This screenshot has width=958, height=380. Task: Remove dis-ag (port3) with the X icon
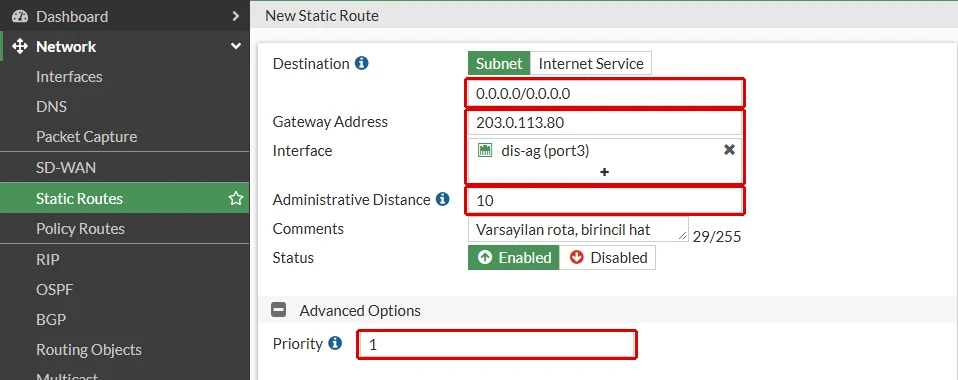729,150
